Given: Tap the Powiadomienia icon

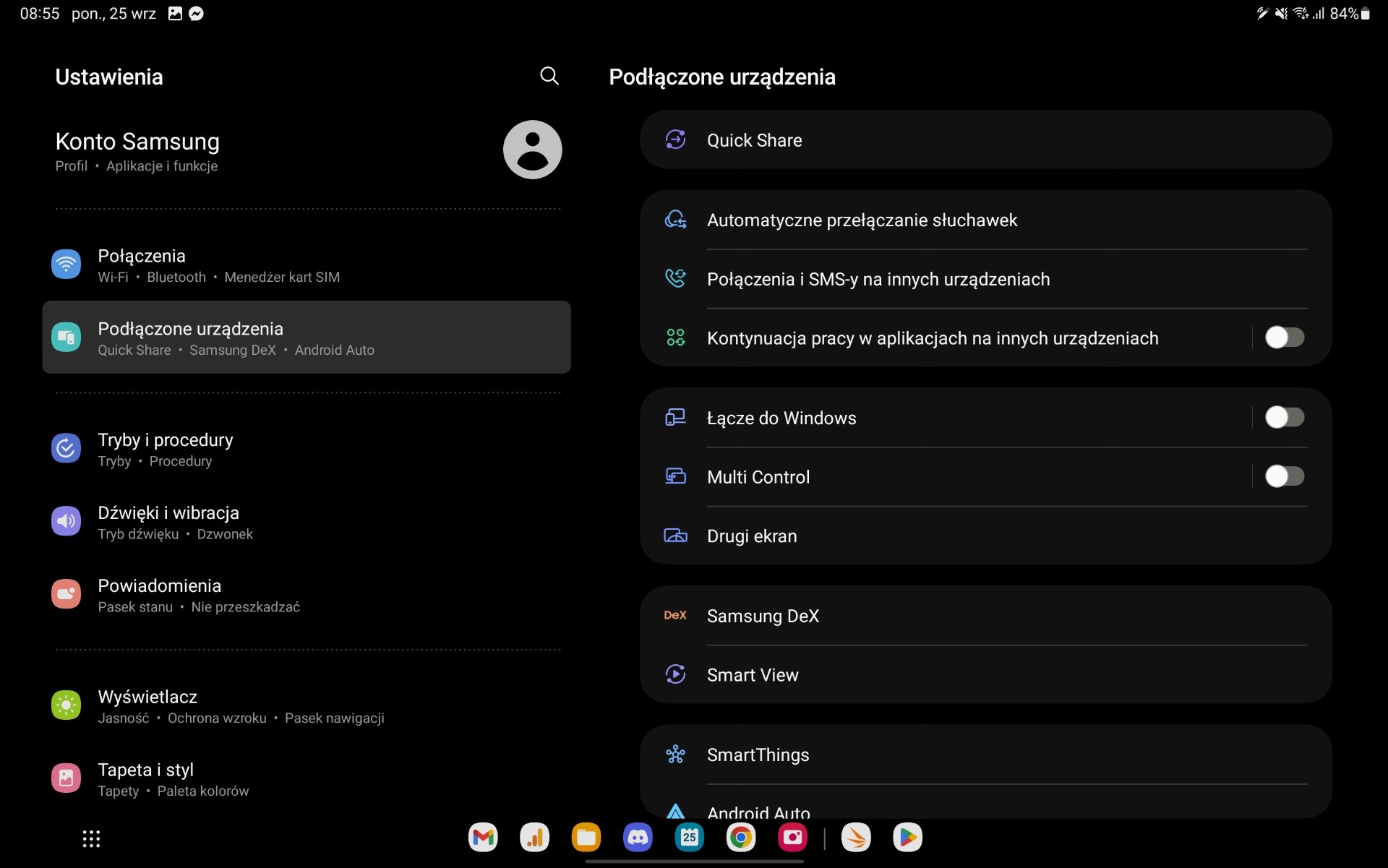Looking at the screenshot, I should [66, 594].
